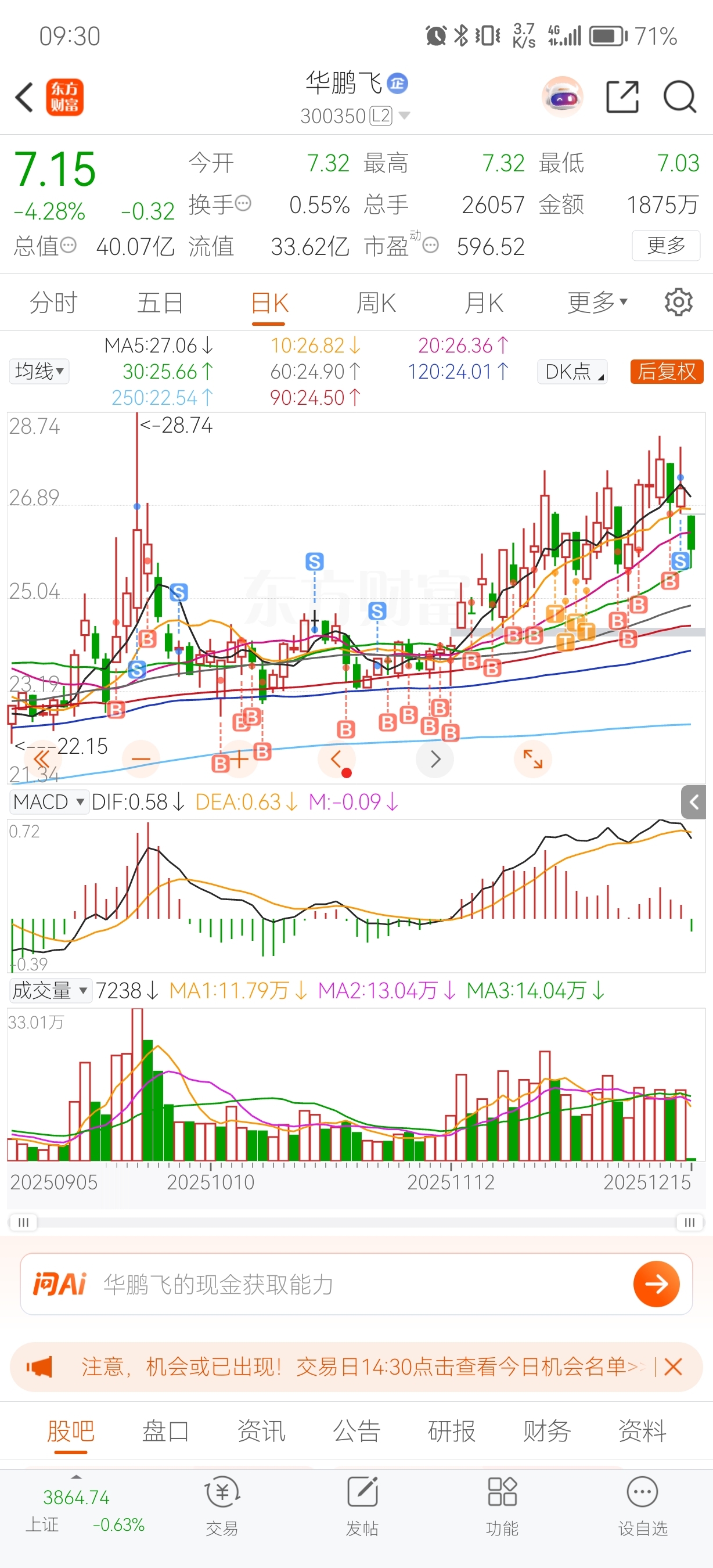Screen dimensions: 713x1568
Task: Expand collapsed side panel arrow by MACD
Action: coord(693,801)
